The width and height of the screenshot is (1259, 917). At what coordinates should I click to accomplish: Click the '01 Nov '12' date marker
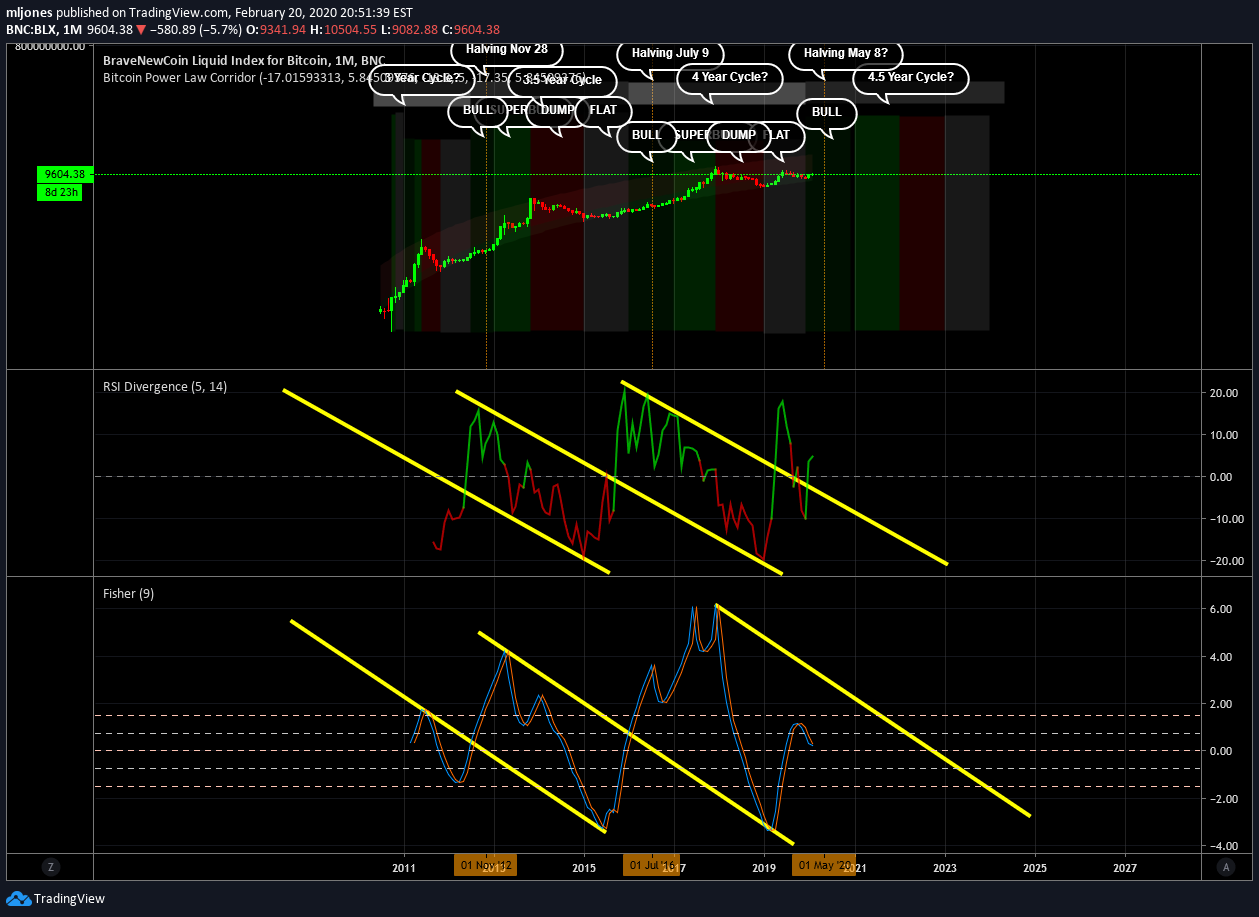485,866
